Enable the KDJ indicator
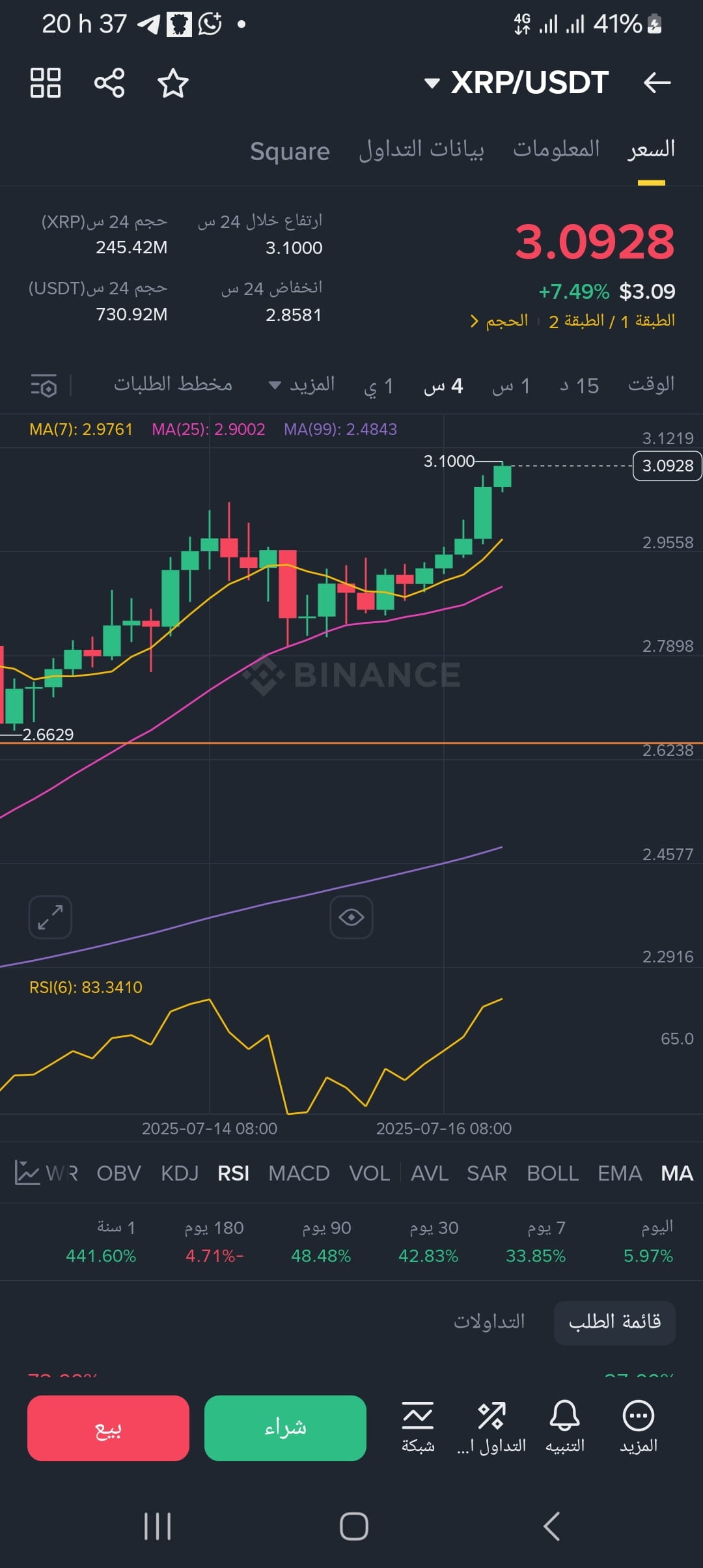The image size is (703, 1568). (x=180, y=1173)
